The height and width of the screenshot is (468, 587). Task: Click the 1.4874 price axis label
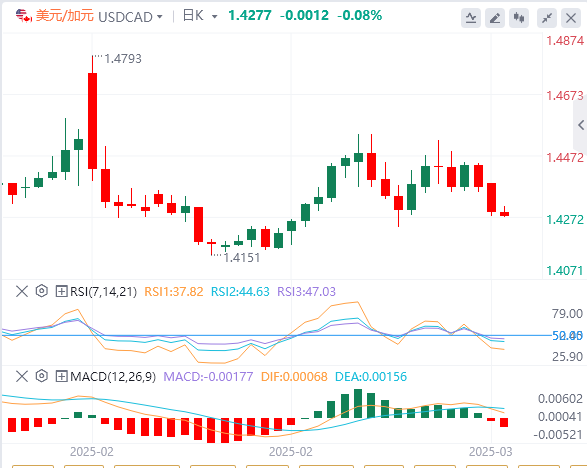565,40
